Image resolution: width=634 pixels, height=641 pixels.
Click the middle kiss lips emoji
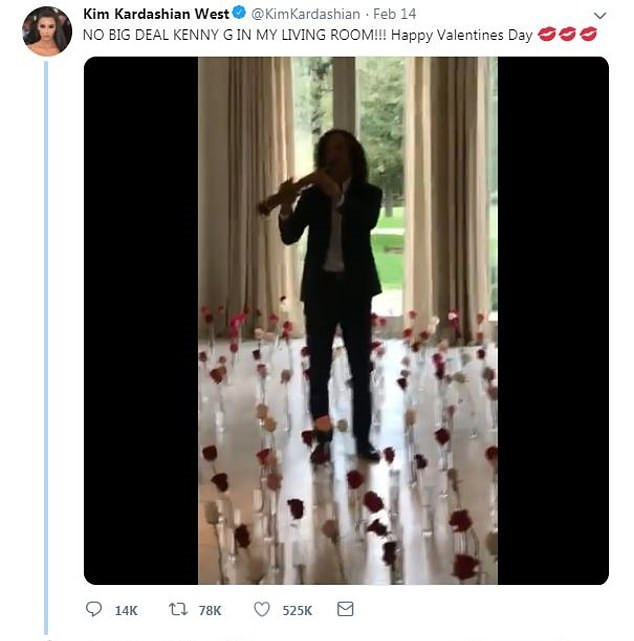567,34
